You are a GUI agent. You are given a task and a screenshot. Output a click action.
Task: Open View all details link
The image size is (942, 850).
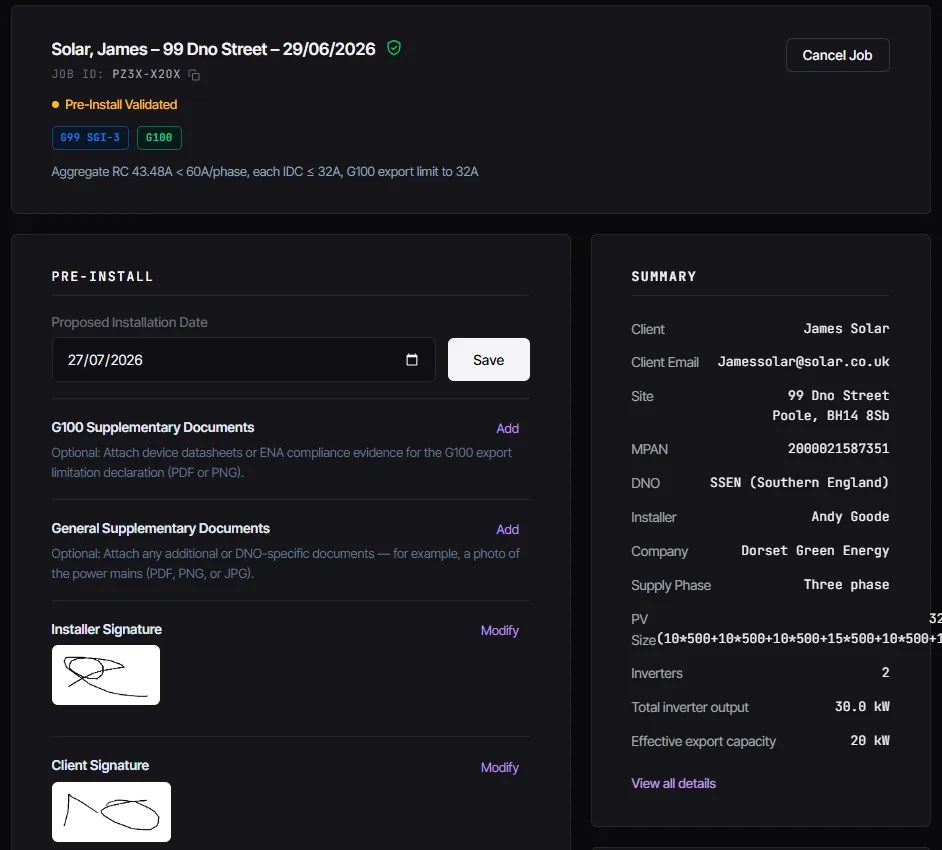click(x=673, y=783)
